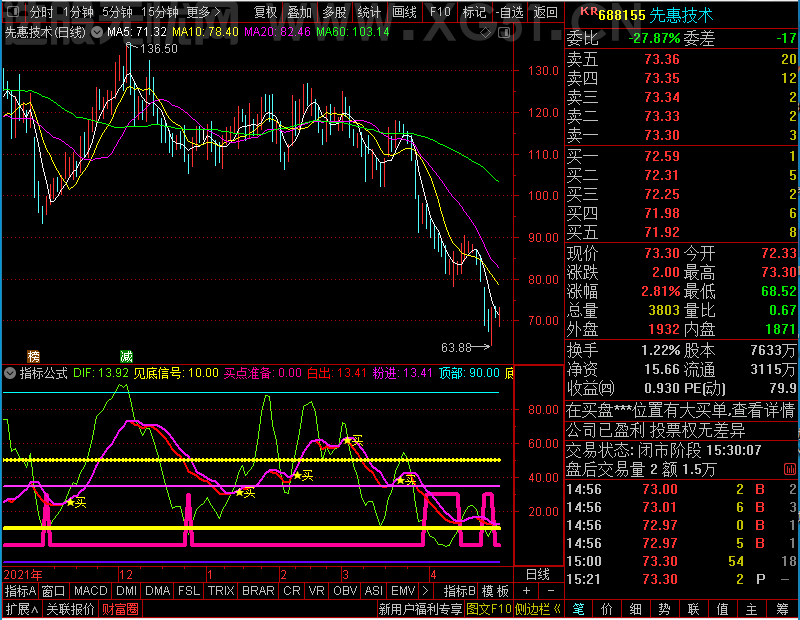This screenshot has width=800, height=620.
Task: Switch indicator to TRIX
Action: (x=221, y=591)
